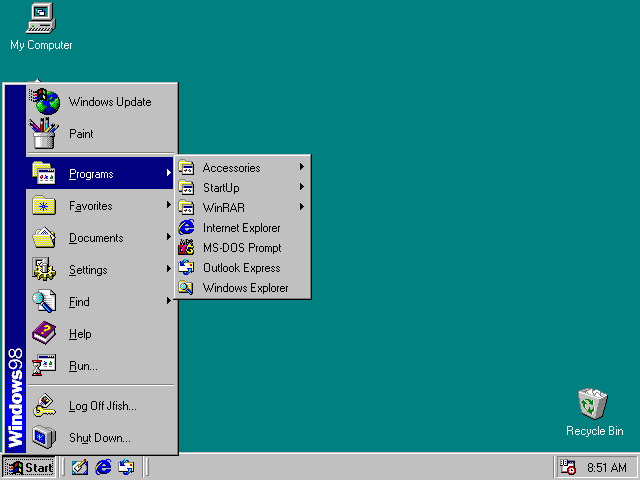Click the Accessories folder icon

[187, 167]
